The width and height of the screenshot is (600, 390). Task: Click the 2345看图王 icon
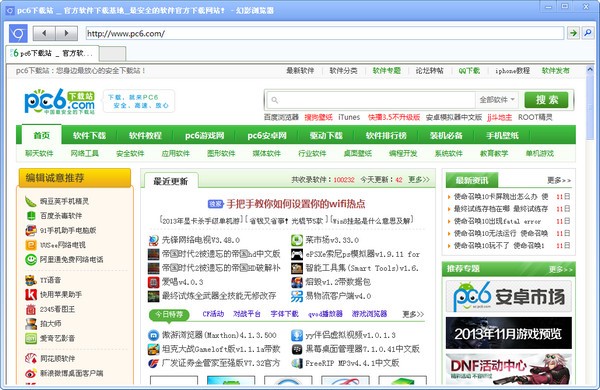pos(31,309)
